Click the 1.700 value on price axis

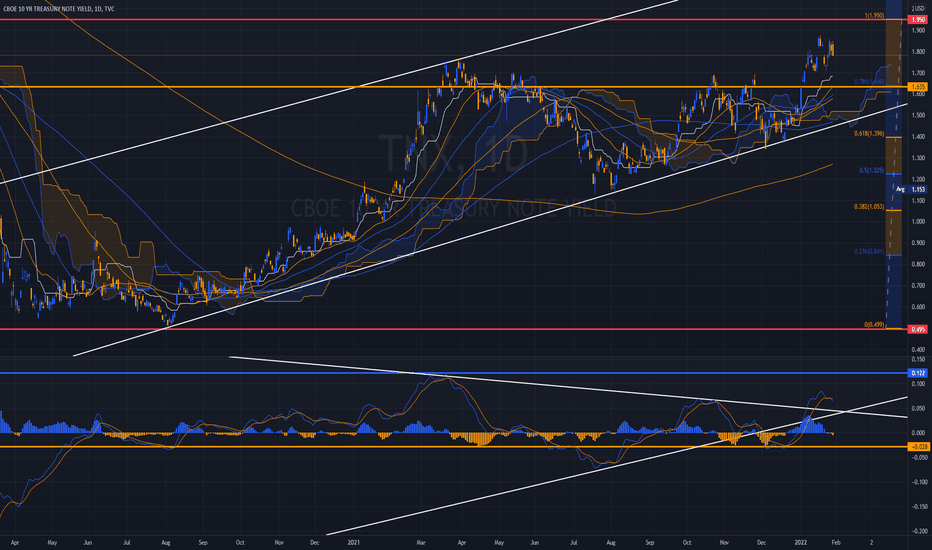[x=918, y=73]
